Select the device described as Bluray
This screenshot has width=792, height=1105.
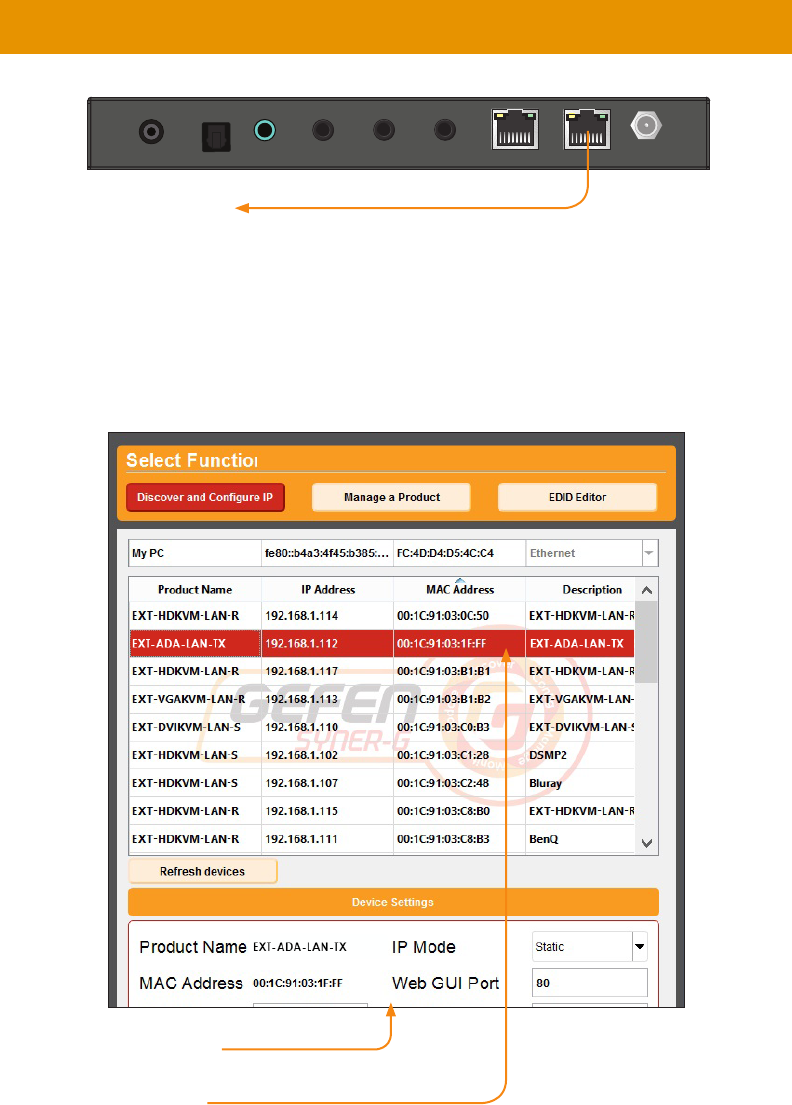(x=382, y=783)
